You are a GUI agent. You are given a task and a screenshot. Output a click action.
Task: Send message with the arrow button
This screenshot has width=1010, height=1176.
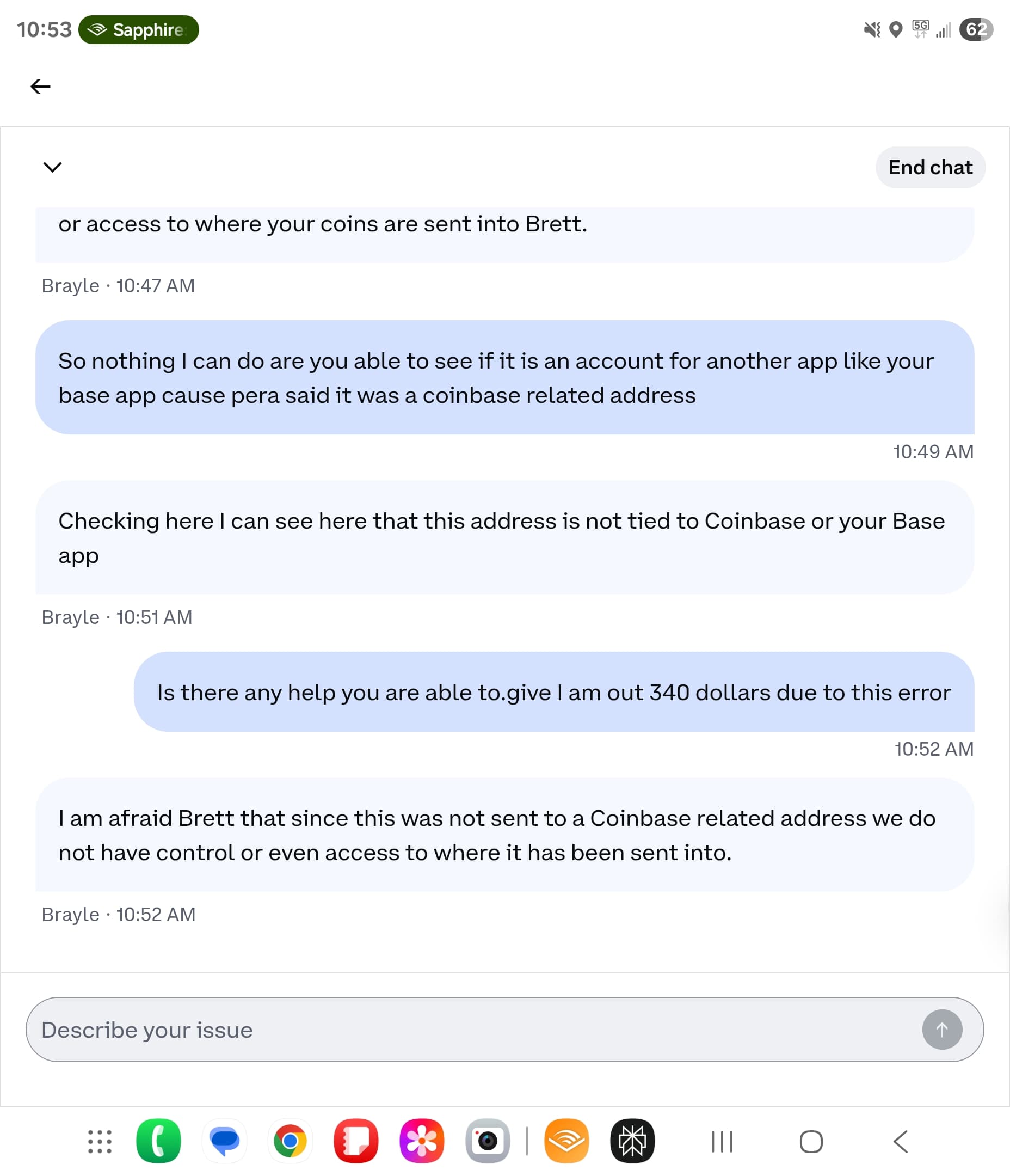942,1029
